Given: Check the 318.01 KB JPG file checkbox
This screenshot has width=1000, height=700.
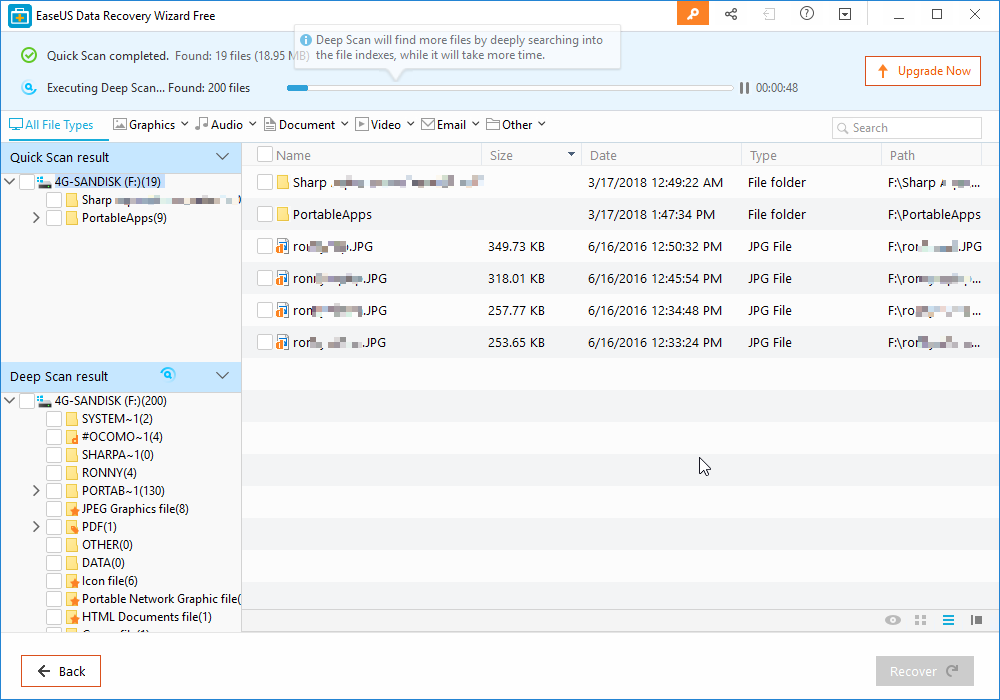Looking at the screenshot, I should 265,278.
